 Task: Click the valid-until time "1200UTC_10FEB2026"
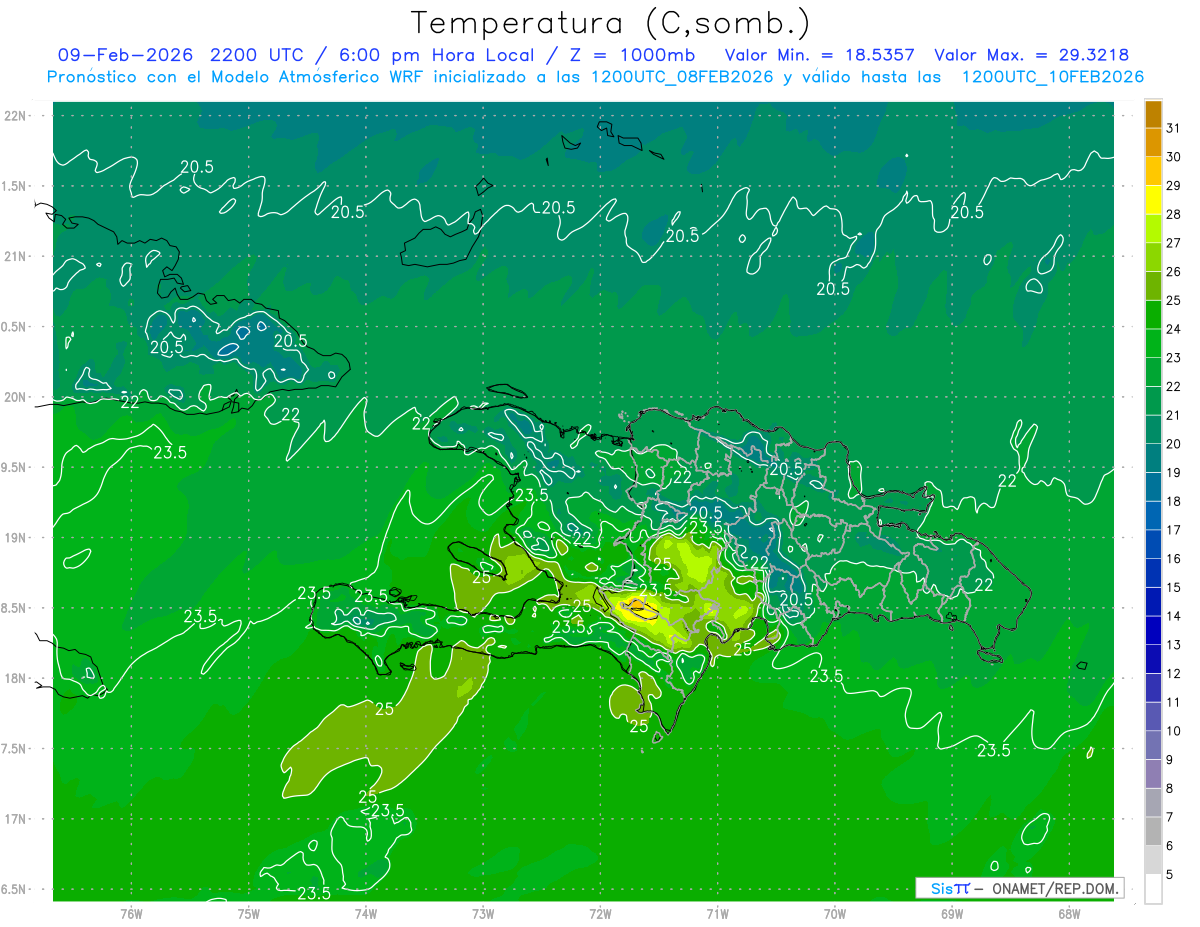1052,77
